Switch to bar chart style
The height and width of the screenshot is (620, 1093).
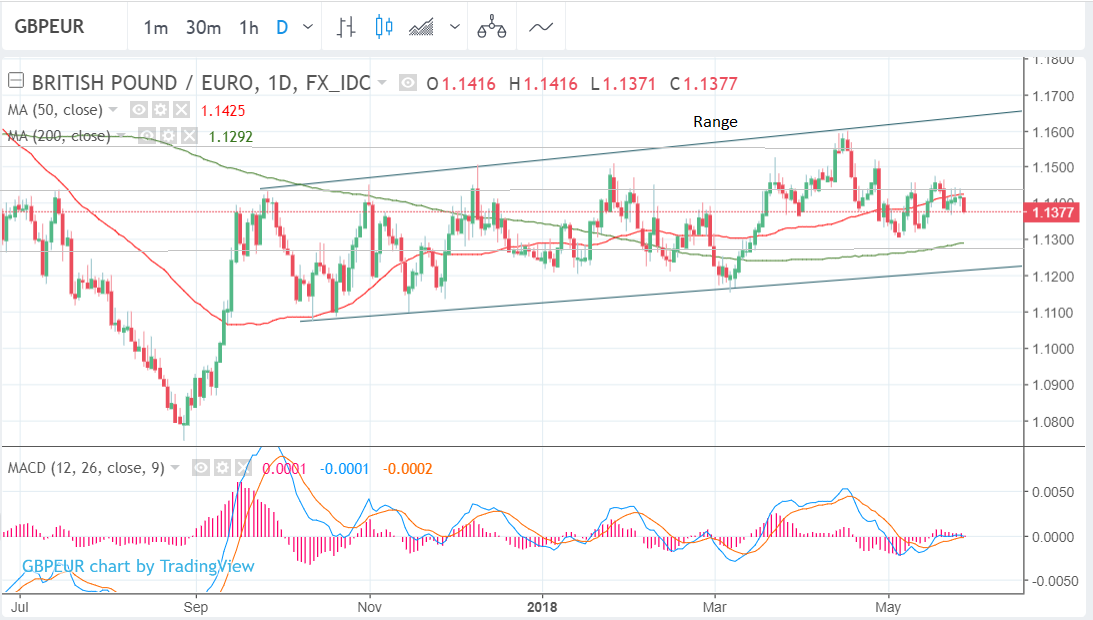346,27
